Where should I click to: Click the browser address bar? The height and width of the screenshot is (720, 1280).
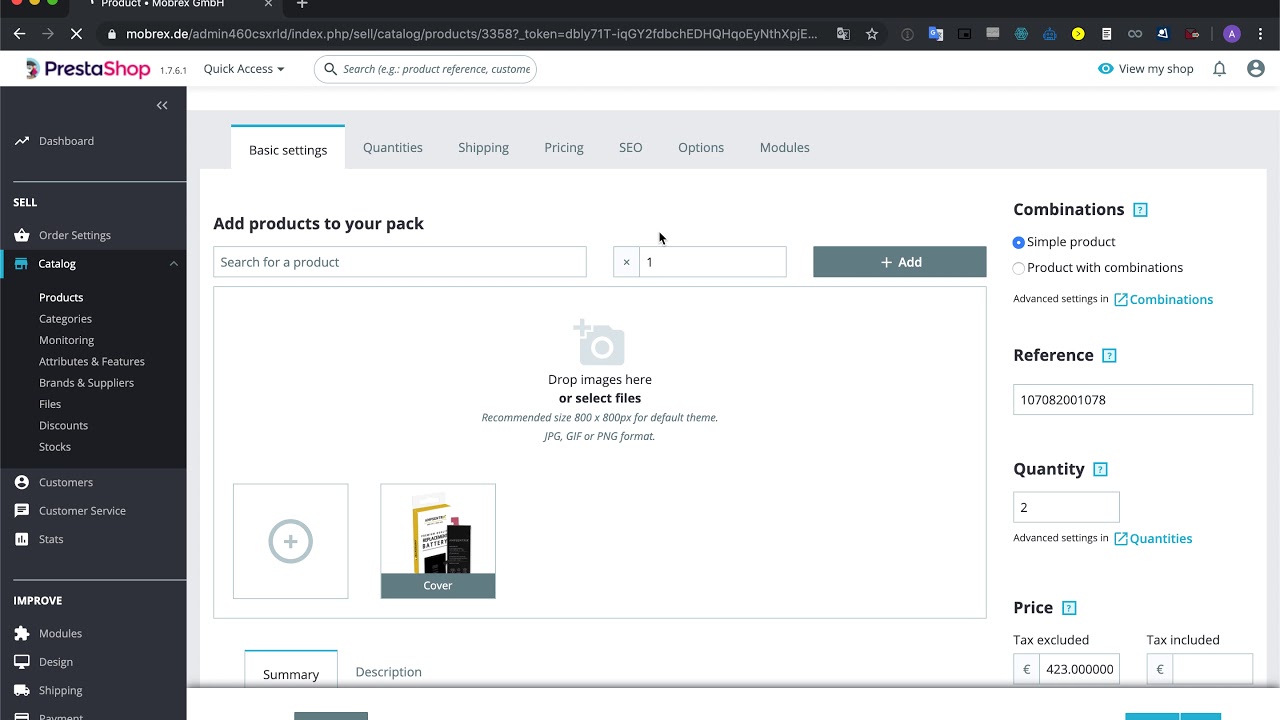pos(472,34)
